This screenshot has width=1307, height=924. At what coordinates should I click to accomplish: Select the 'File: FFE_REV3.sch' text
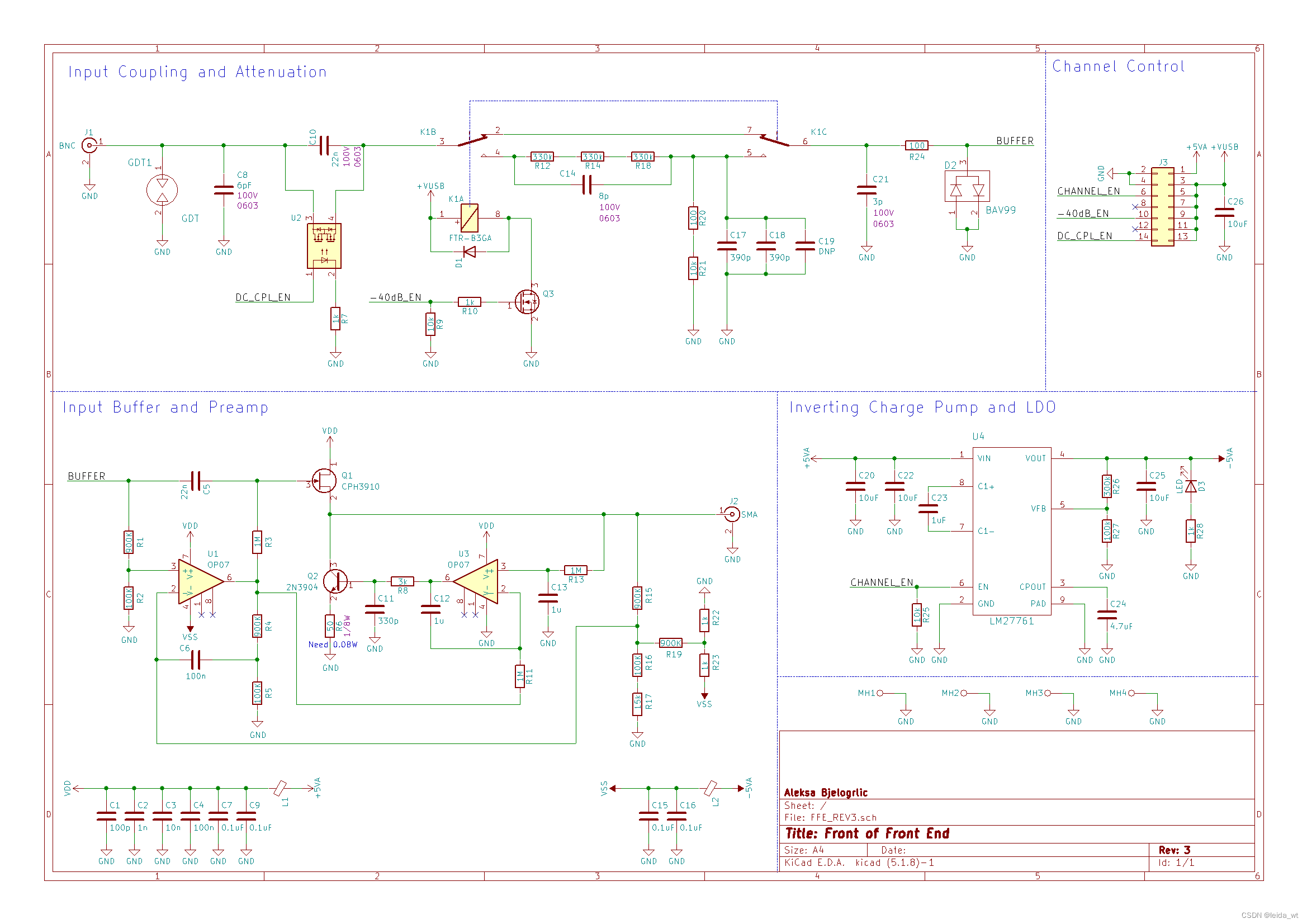click(831, 818)
